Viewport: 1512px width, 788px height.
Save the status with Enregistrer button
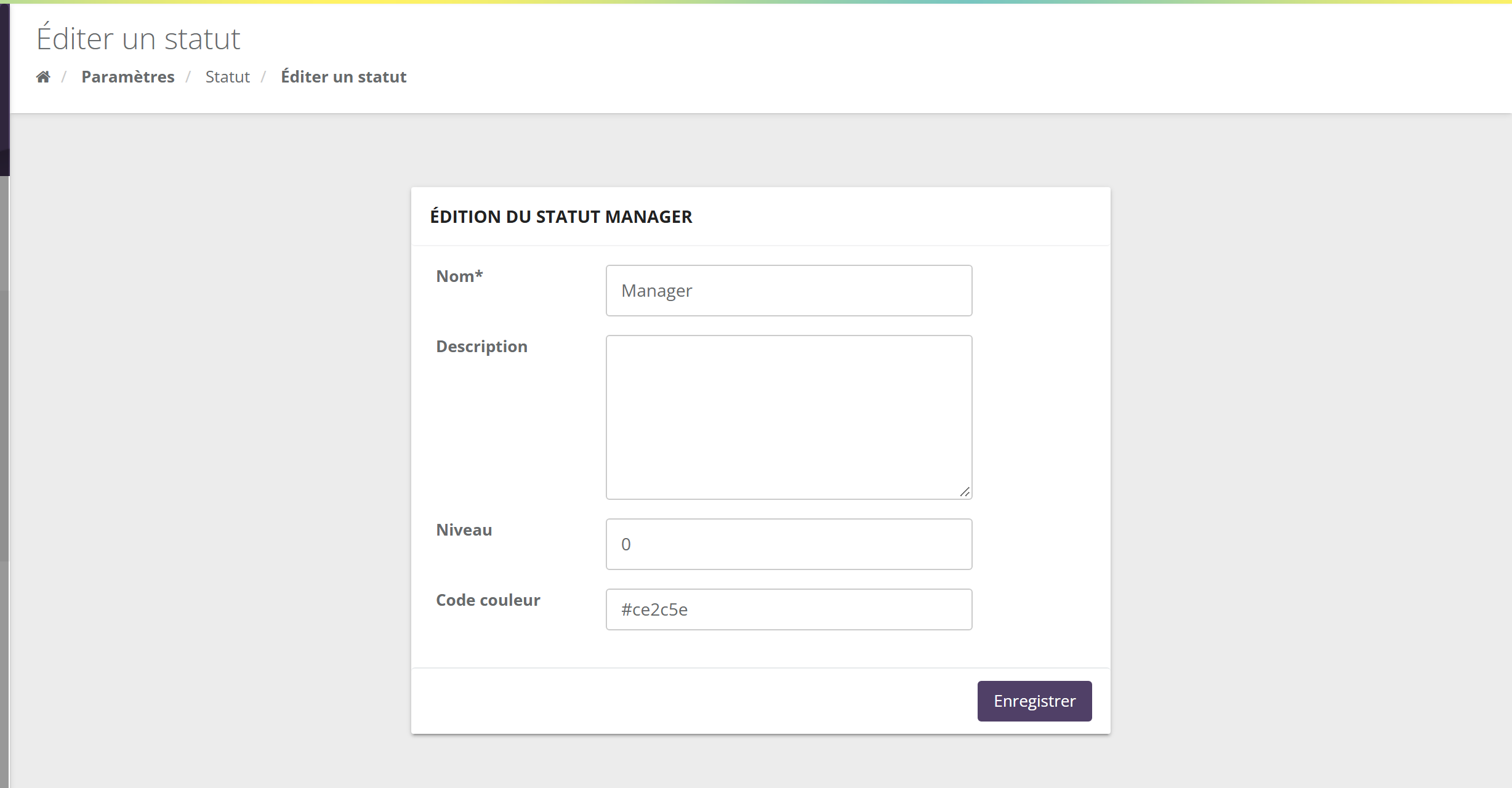tap(1034, 701)
